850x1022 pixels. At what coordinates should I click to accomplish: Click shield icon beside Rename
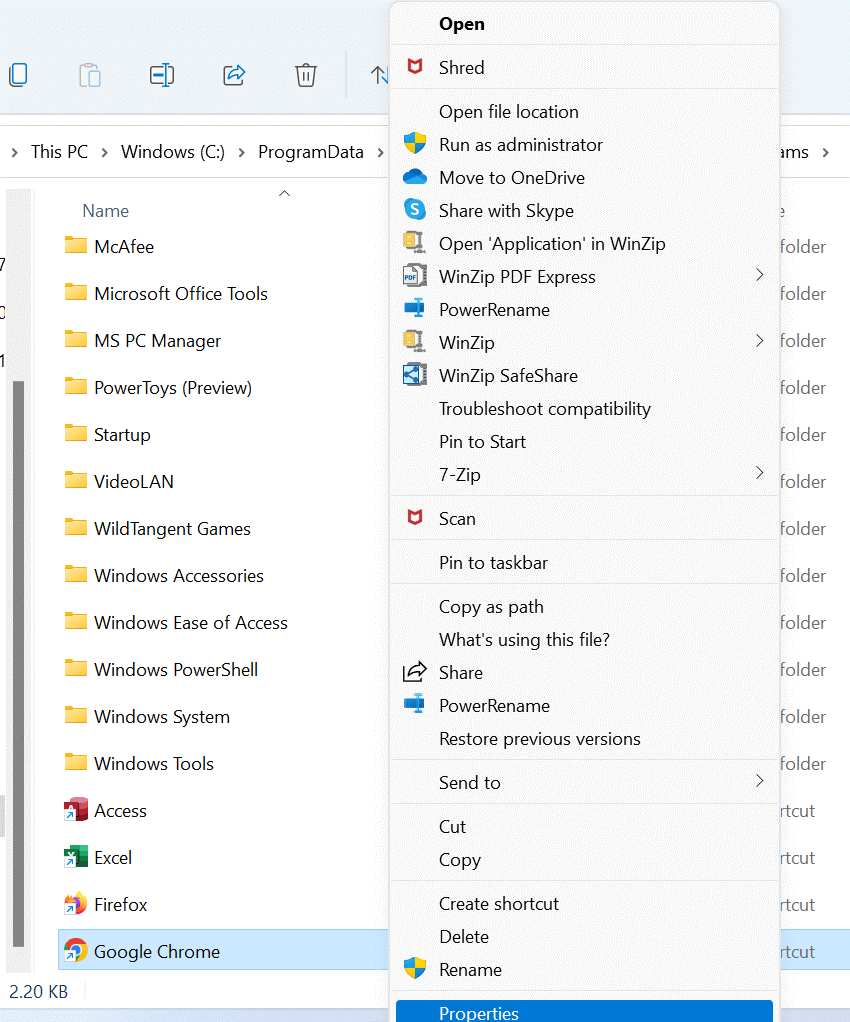pyautogui.click(x=415, y=968)
